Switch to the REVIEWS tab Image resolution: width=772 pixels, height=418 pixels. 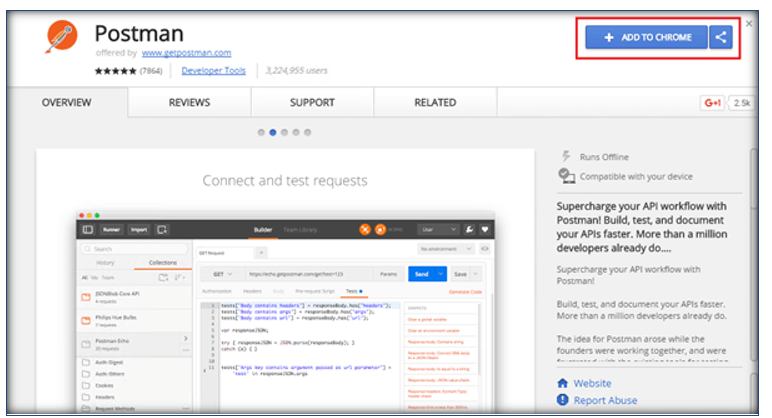(x=190, y=102)
